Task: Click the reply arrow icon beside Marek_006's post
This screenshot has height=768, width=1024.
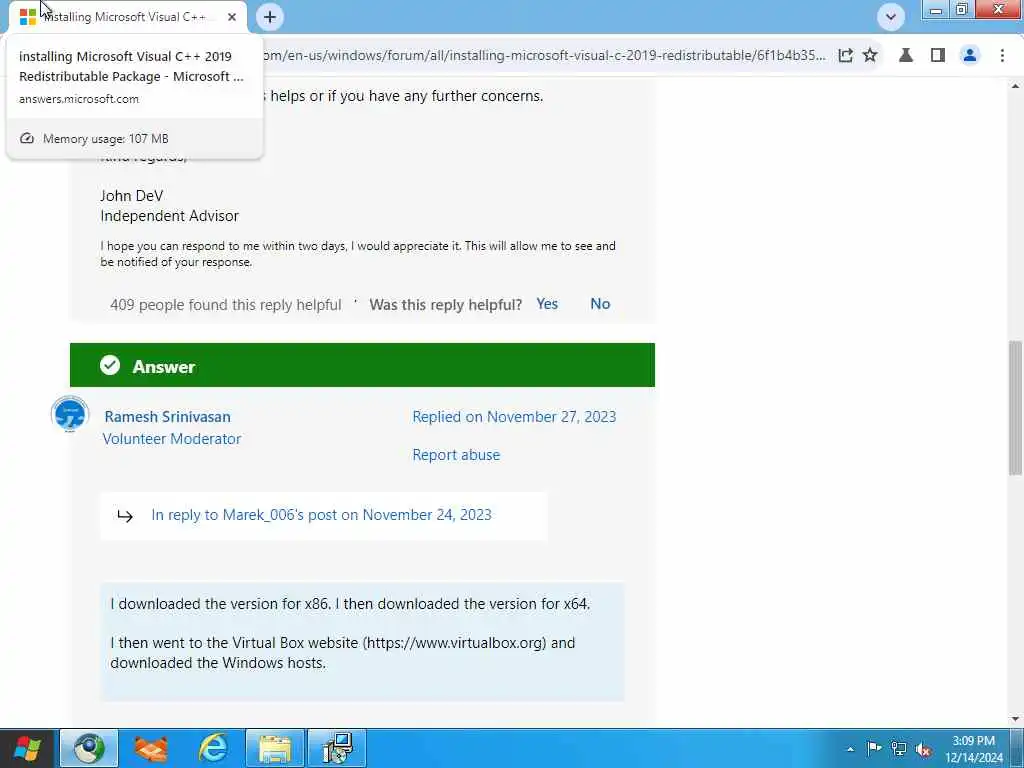Action: (125, 516)
